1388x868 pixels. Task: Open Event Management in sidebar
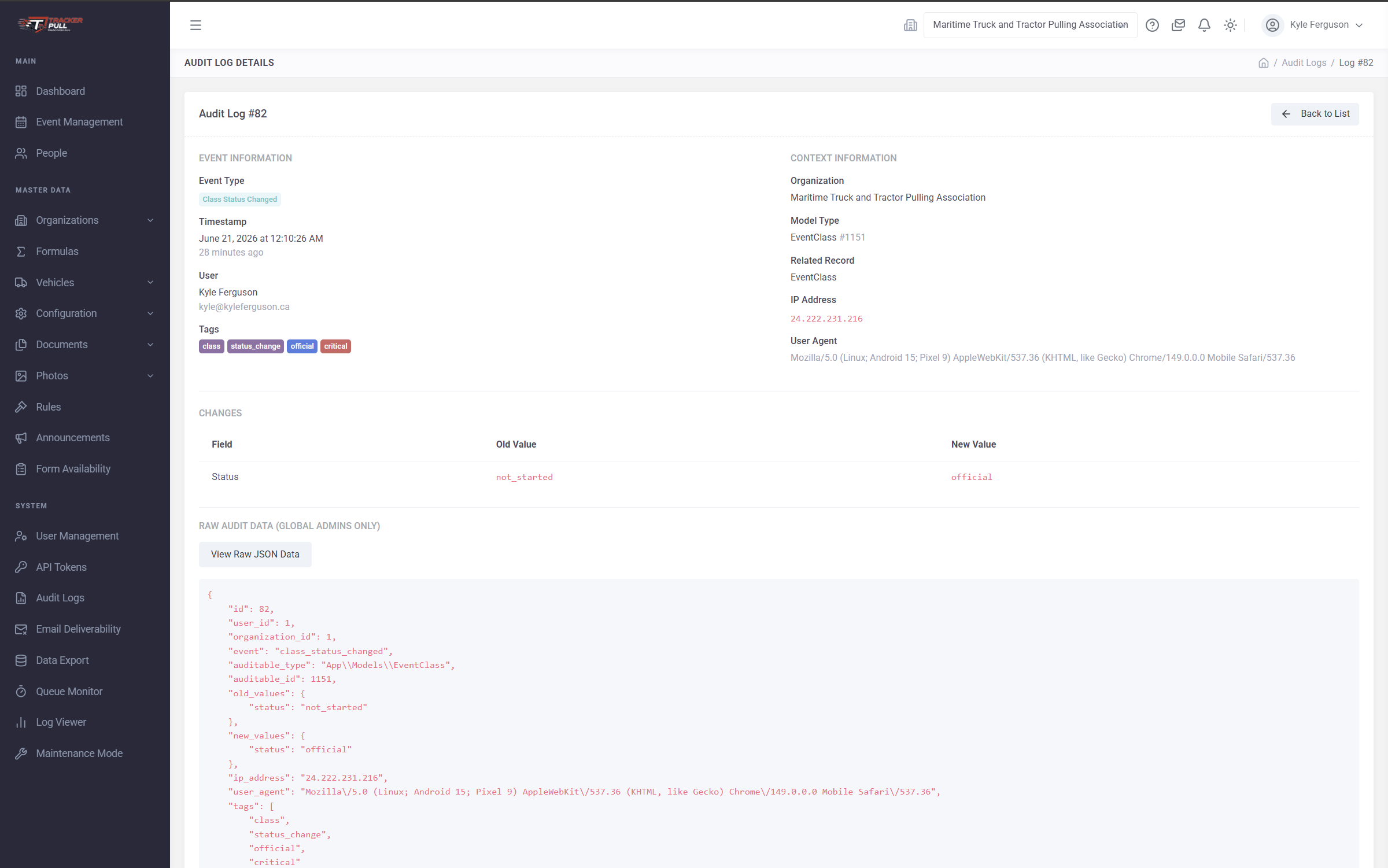[x=85, y=122]
